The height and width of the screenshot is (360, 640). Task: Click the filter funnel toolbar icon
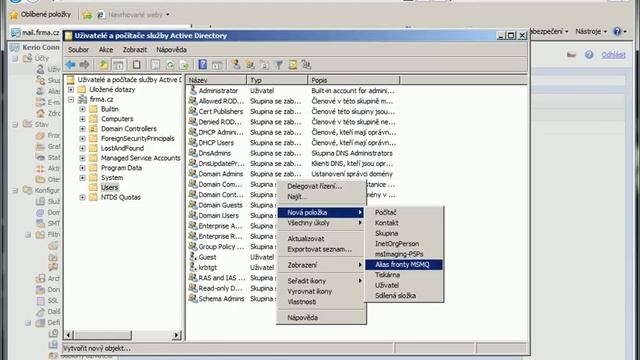[x=279, y=64]
